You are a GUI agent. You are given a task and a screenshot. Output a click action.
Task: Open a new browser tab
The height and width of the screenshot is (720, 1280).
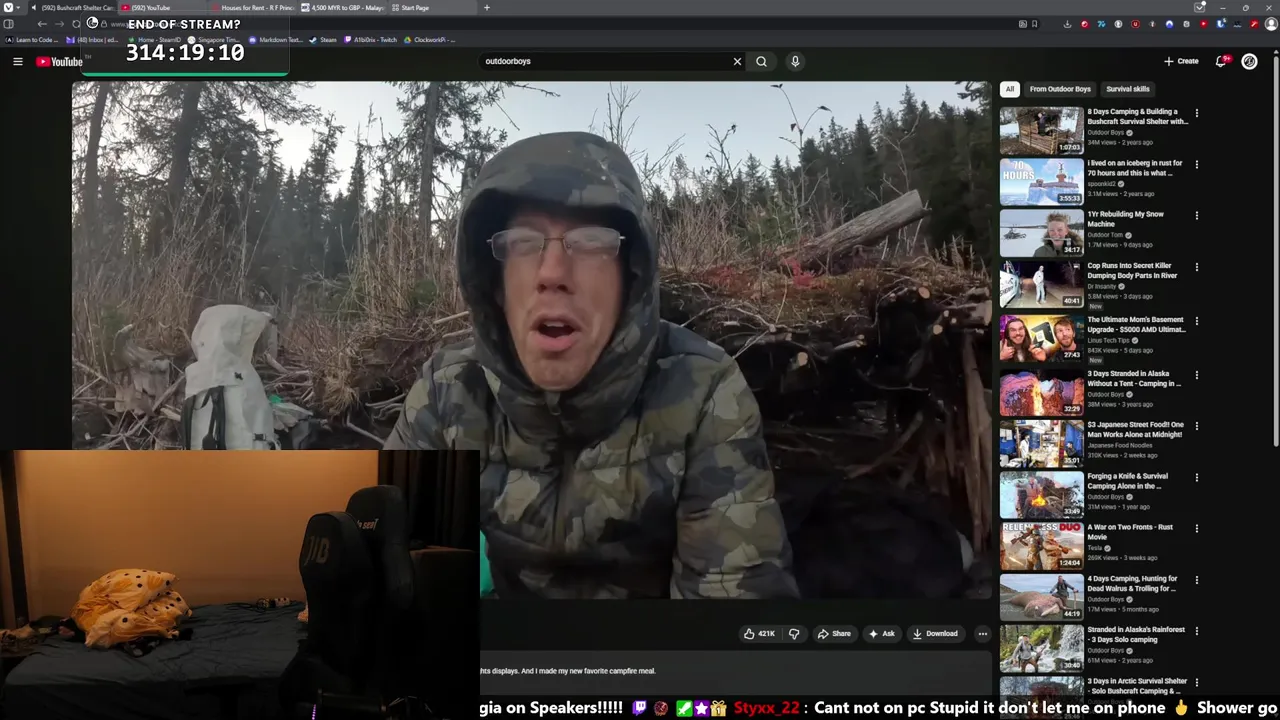pos(487,8)
